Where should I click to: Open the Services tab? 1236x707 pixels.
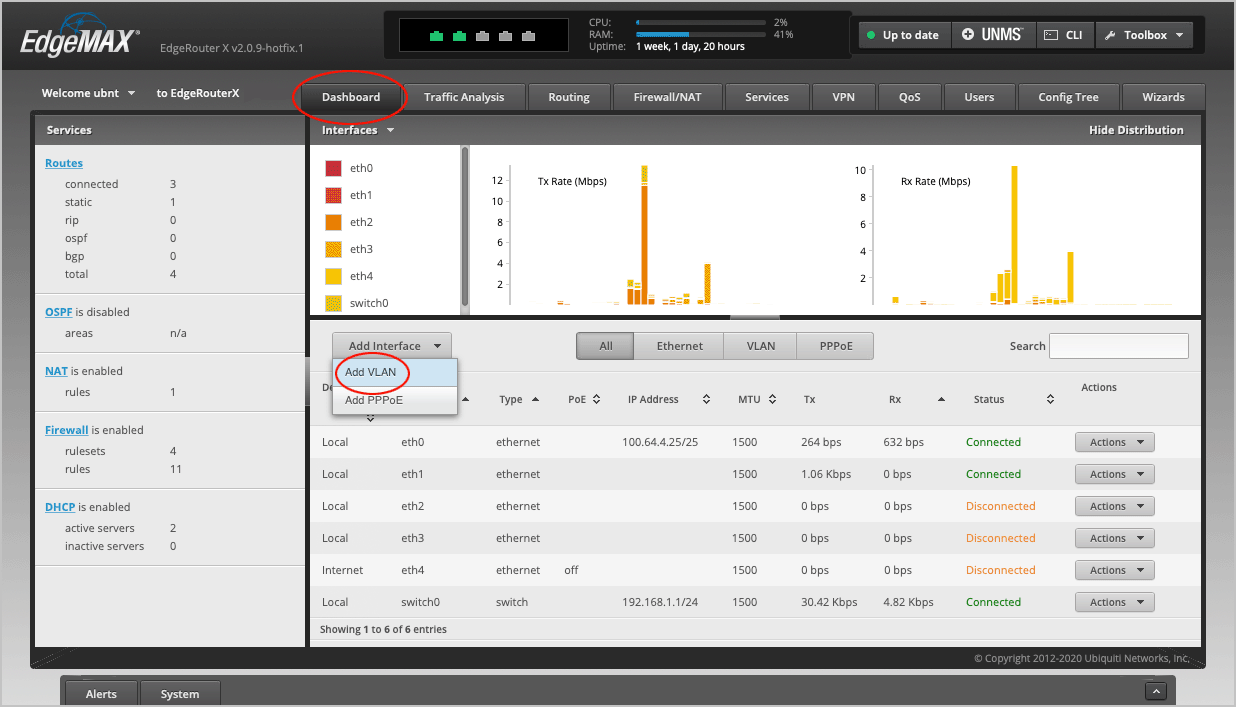767,97
